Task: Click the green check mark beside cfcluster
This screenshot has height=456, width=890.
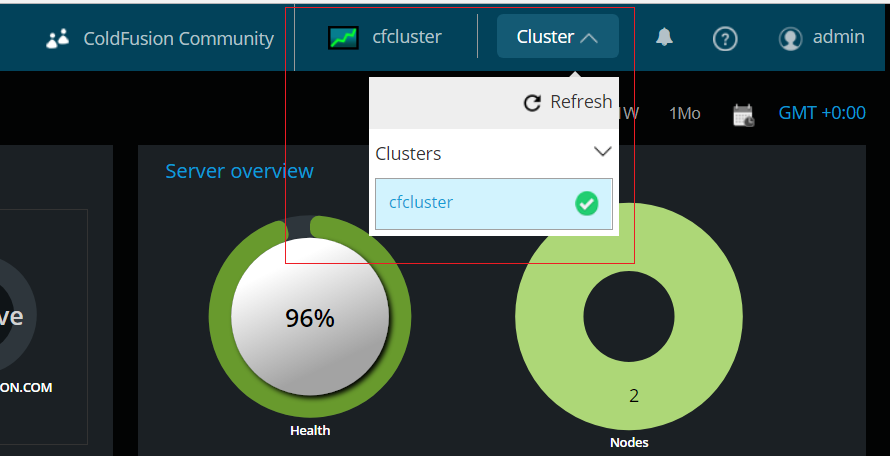Action: pos(587,203)
